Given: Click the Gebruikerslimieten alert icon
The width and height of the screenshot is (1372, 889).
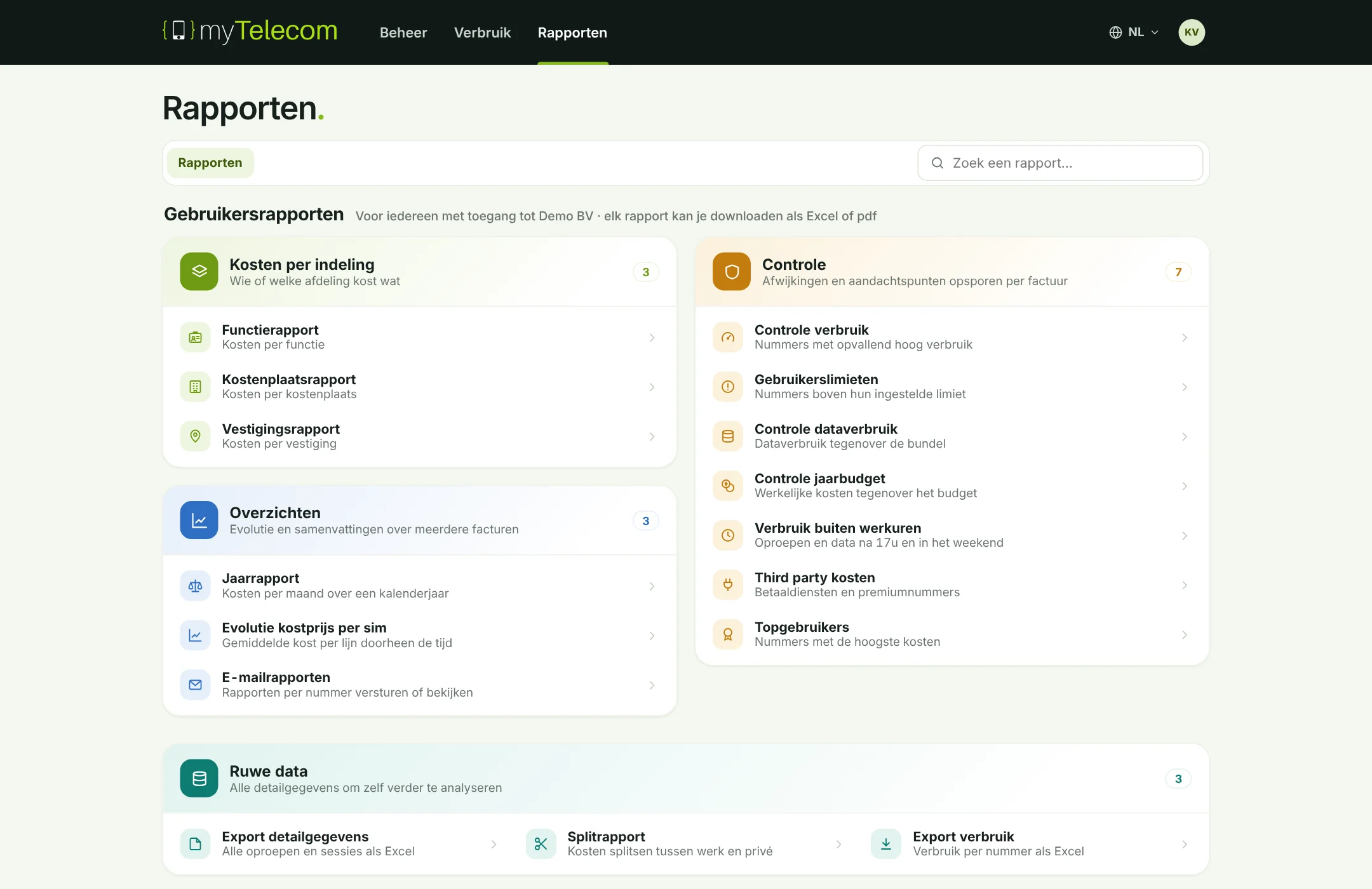Looking at the screenshot, I should 728,387.
